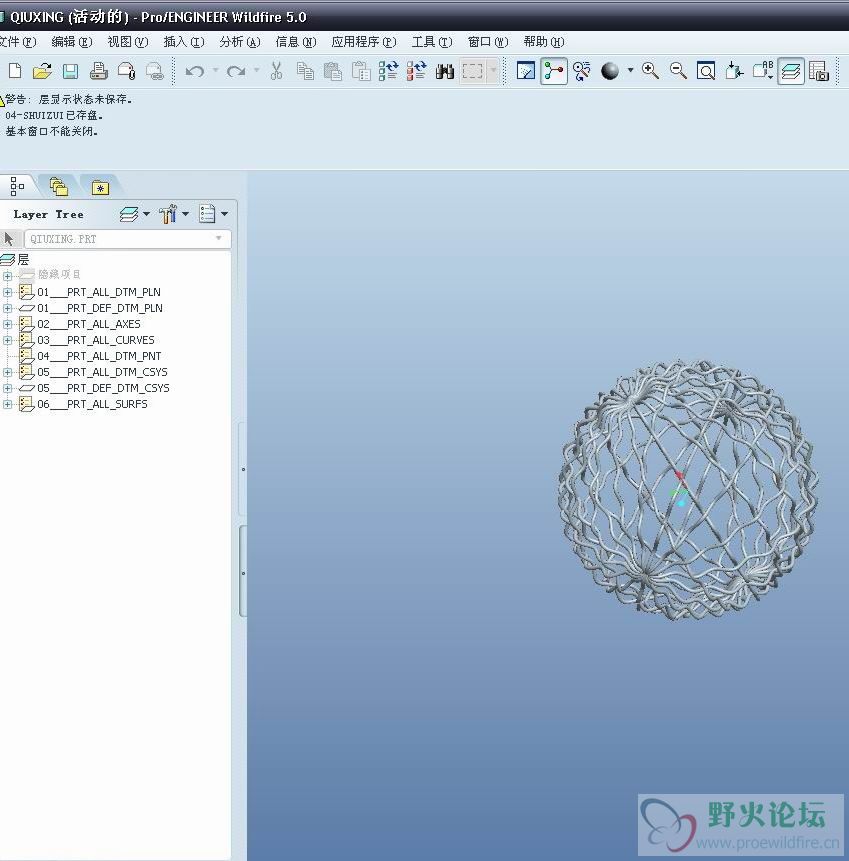Expand the 03___PRT_ALL_CURVES layer

coord(7,340)
